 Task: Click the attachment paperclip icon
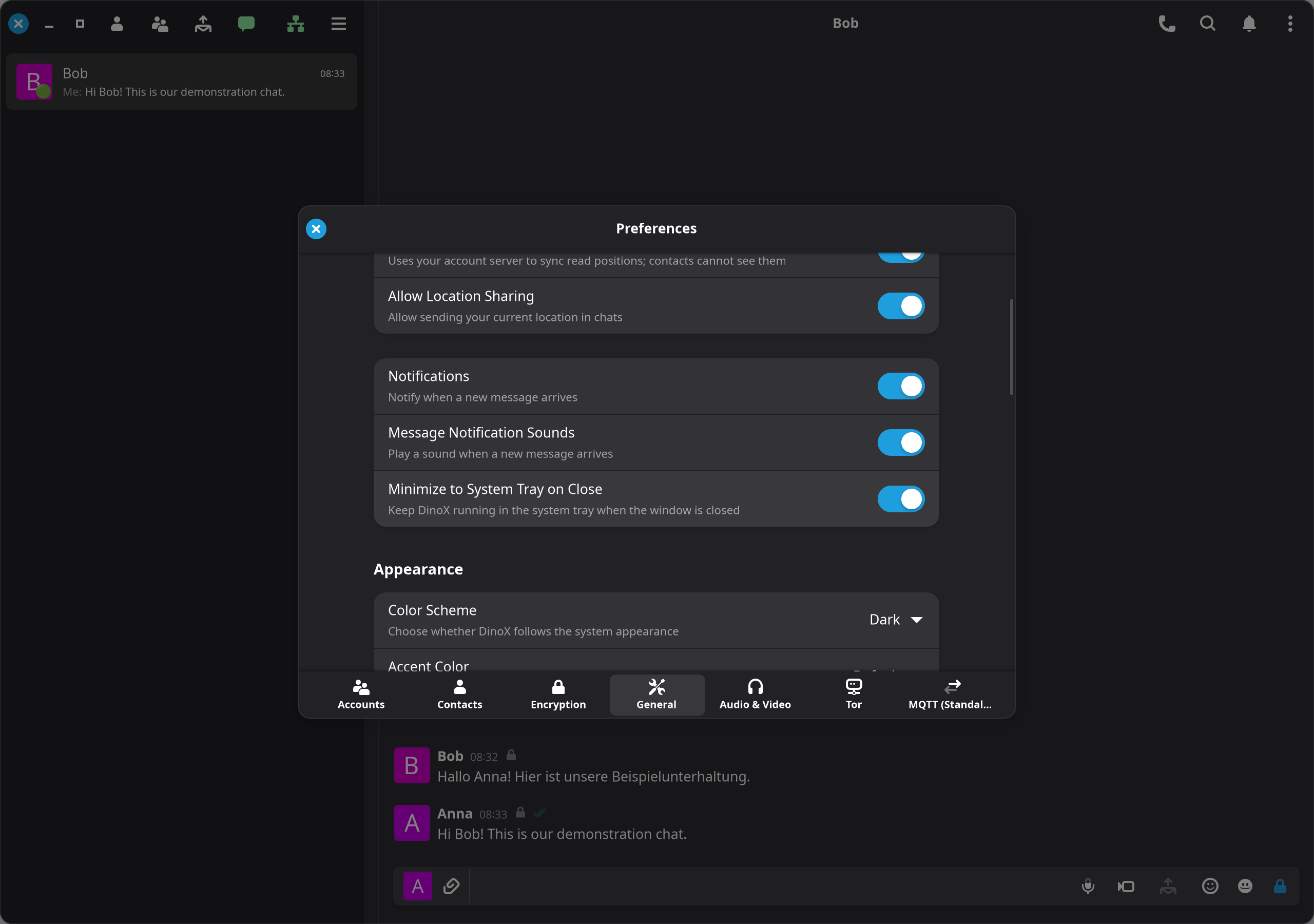pos(452,886)
